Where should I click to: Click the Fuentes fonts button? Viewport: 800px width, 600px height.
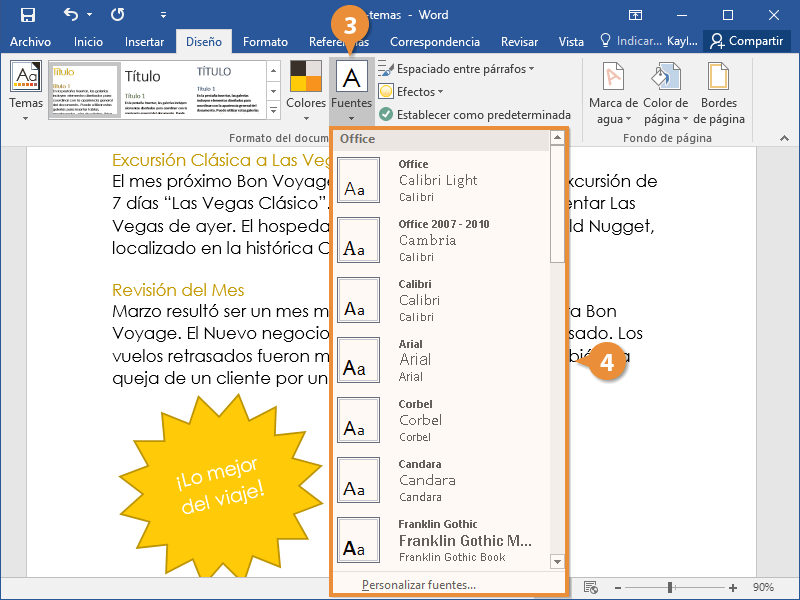tap(352, 91)
